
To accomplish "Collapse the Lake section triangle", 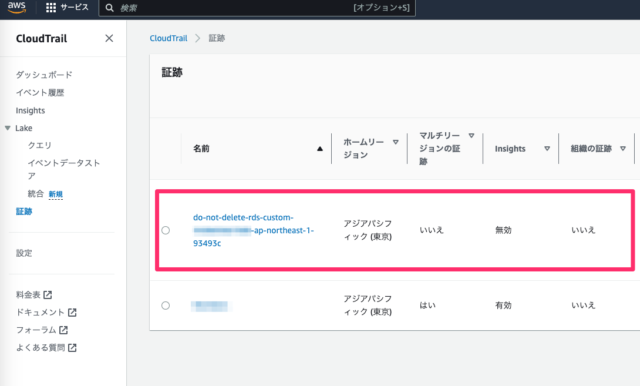I will coord(8,128).
